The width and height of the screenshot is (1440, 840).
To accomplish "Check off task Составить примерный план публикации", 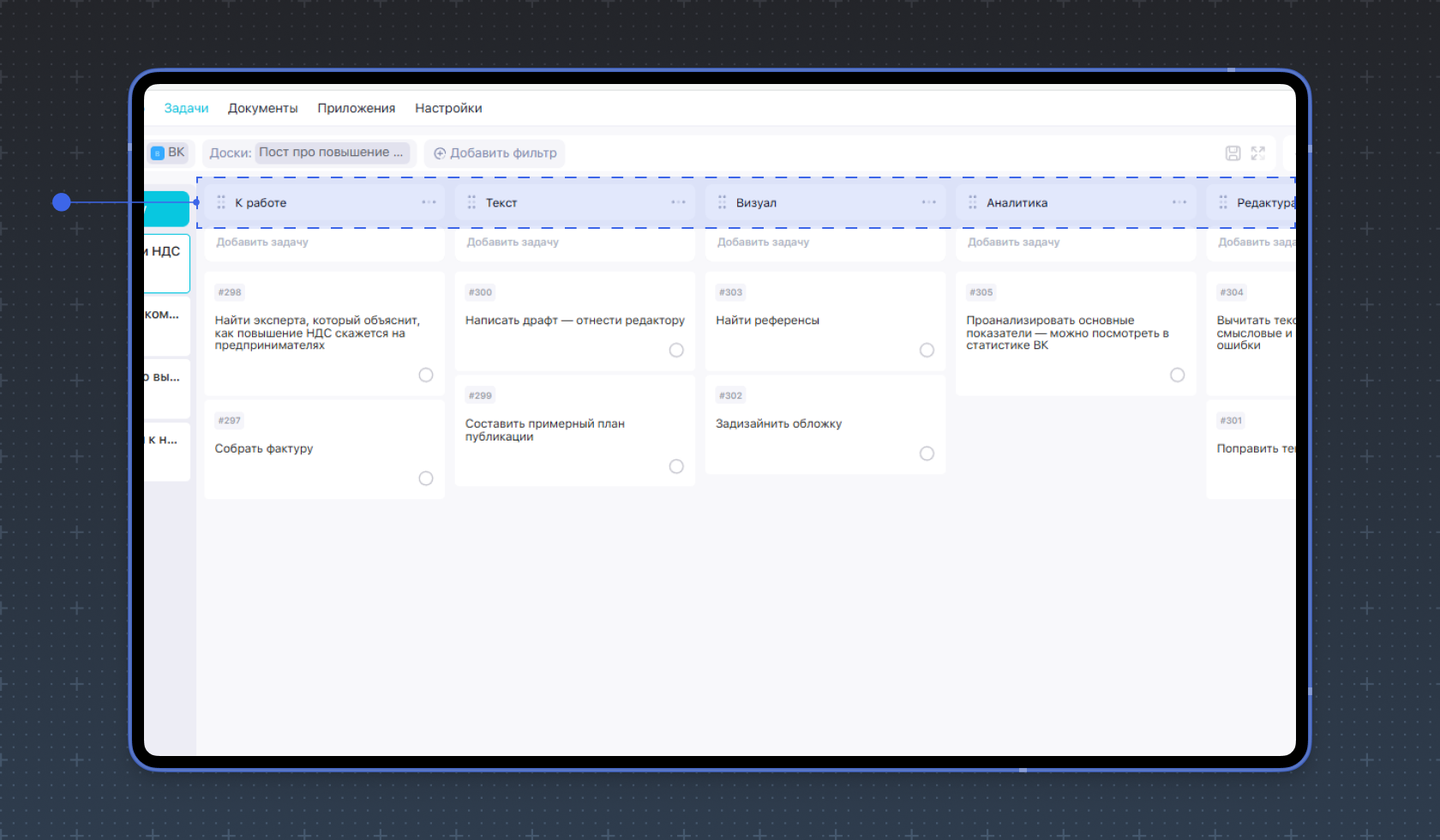I will pos(676,466).
